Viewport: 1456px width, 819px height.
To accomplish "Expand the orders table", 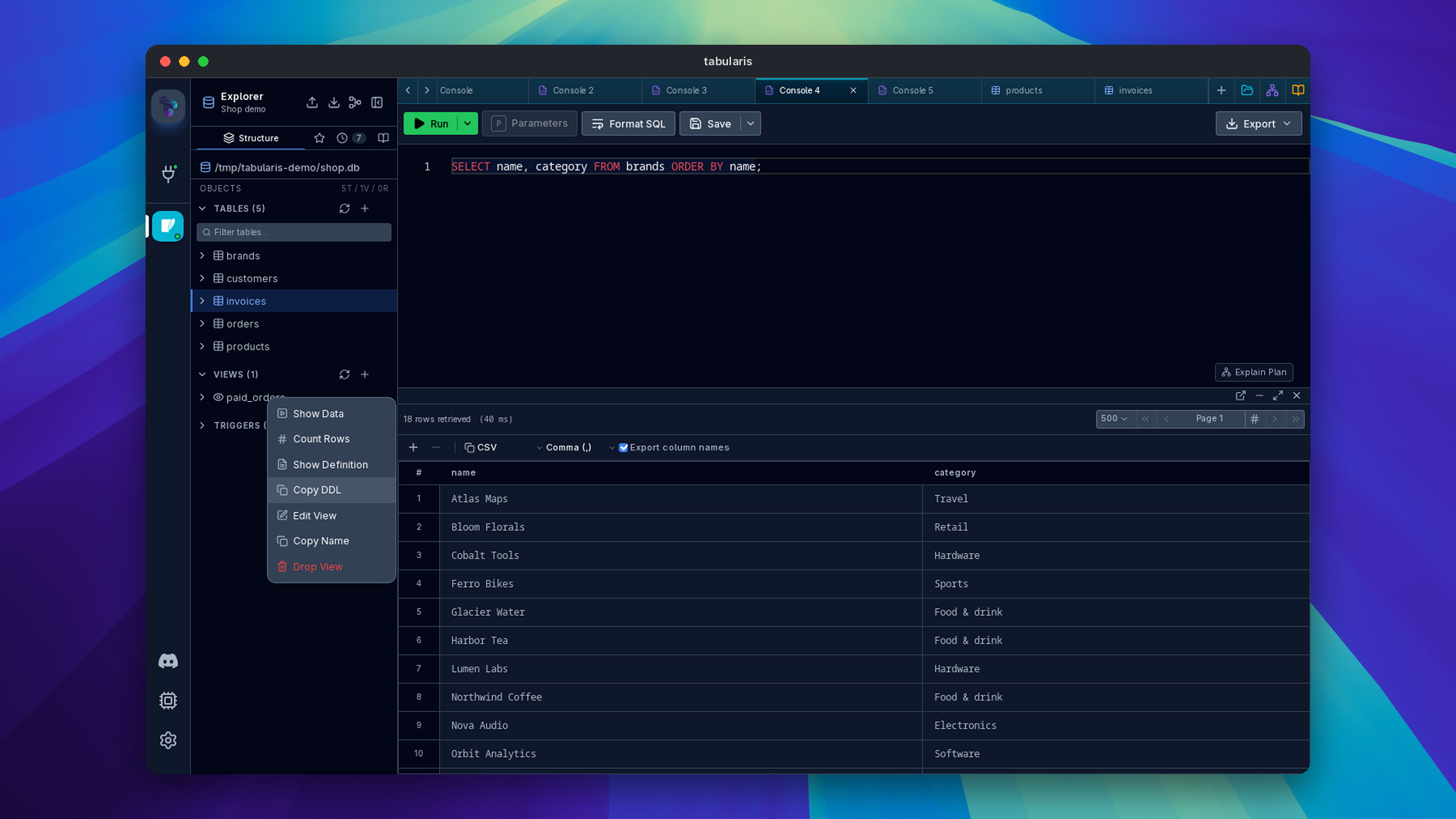I will (x=202, y=324).
